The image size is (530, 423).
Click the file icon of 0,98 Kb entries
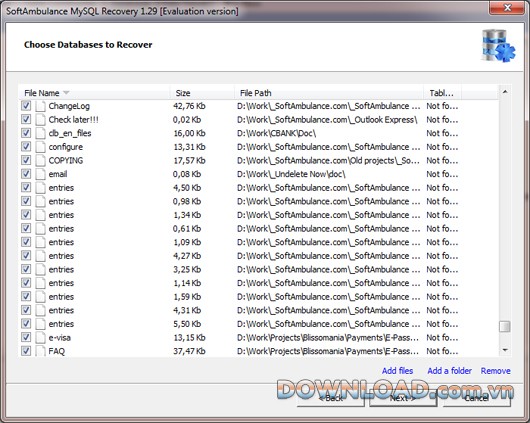point(40,201)
